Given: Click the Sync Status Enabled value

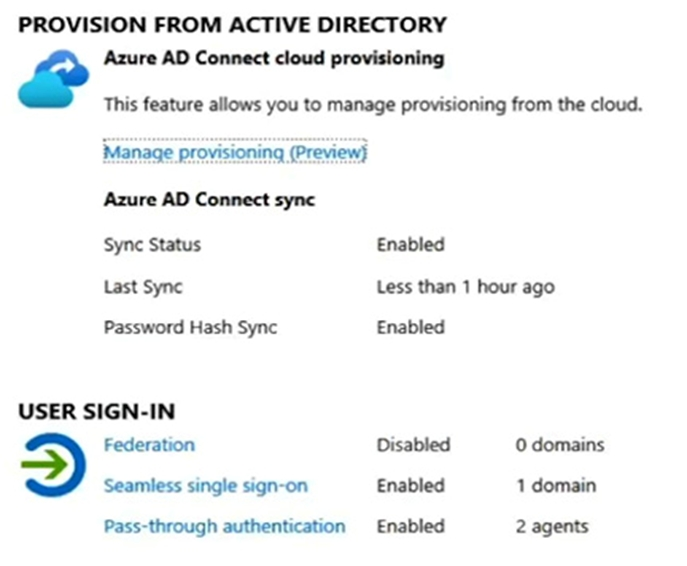Looking at the screenshot, I should coord(411,244).
